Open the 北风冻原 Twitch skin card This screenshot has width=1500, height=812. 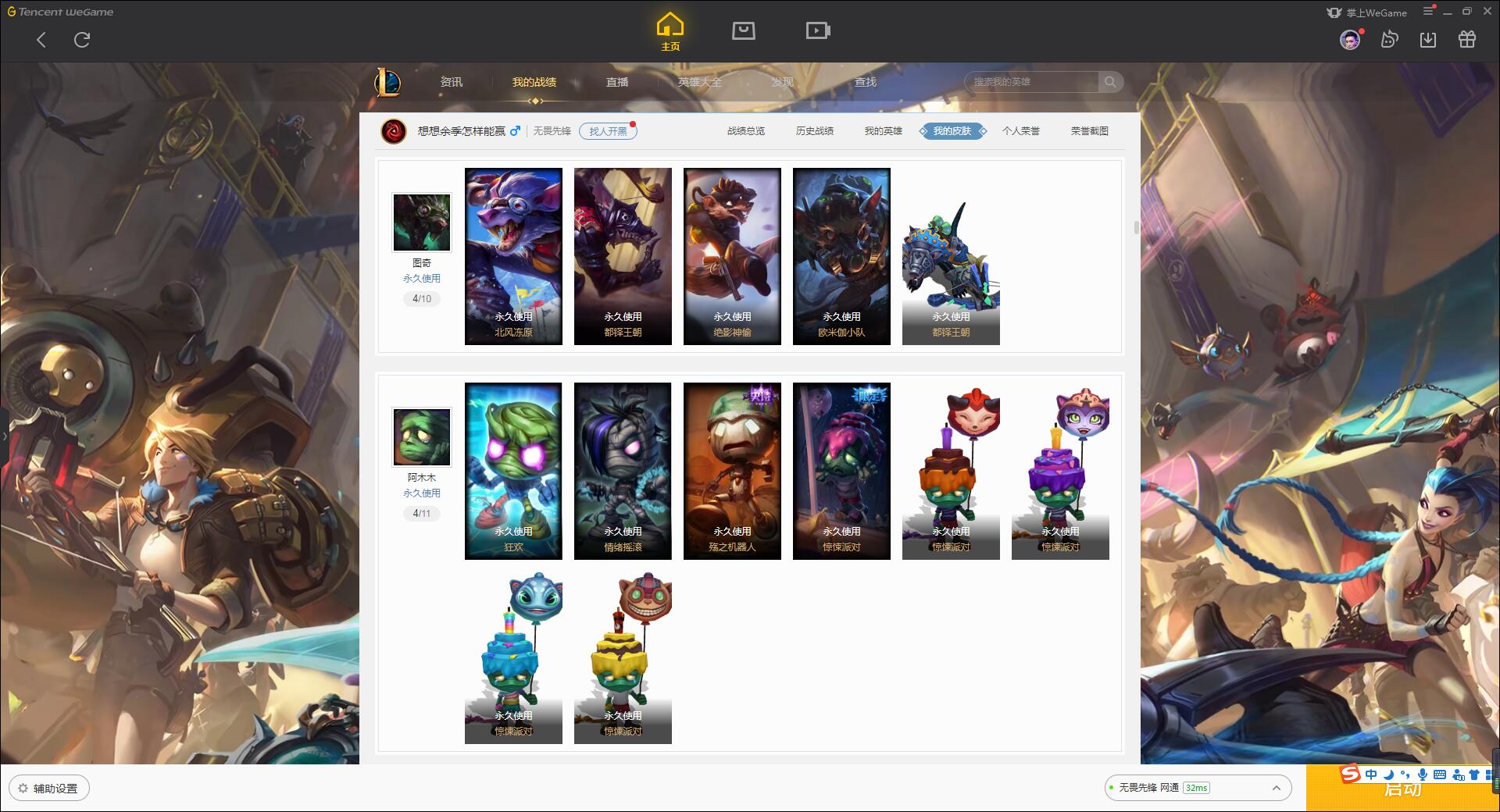pyautogui.click(x=513, y=256)
